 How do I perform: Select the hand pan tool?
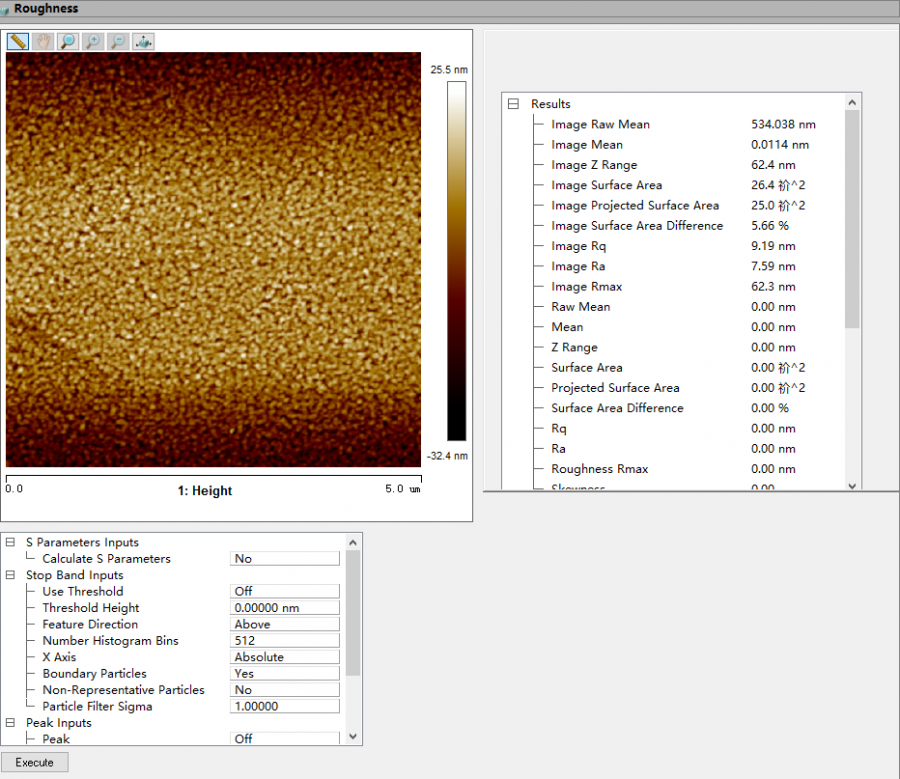tap(42, 41)
